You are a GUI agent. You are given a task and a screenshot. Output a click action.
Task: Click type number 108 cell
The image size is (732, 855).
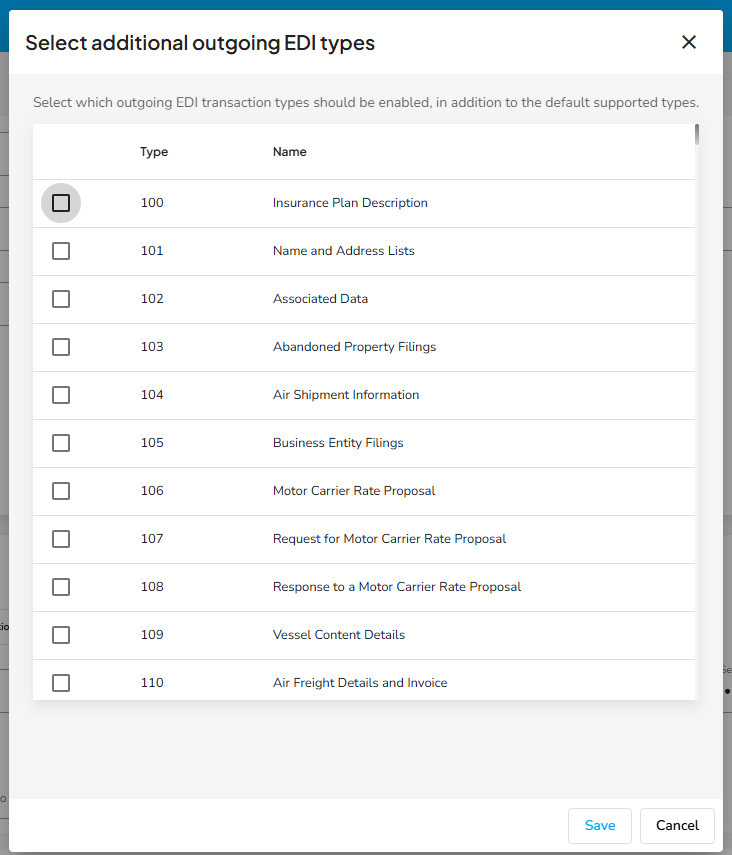click(152, 587)
